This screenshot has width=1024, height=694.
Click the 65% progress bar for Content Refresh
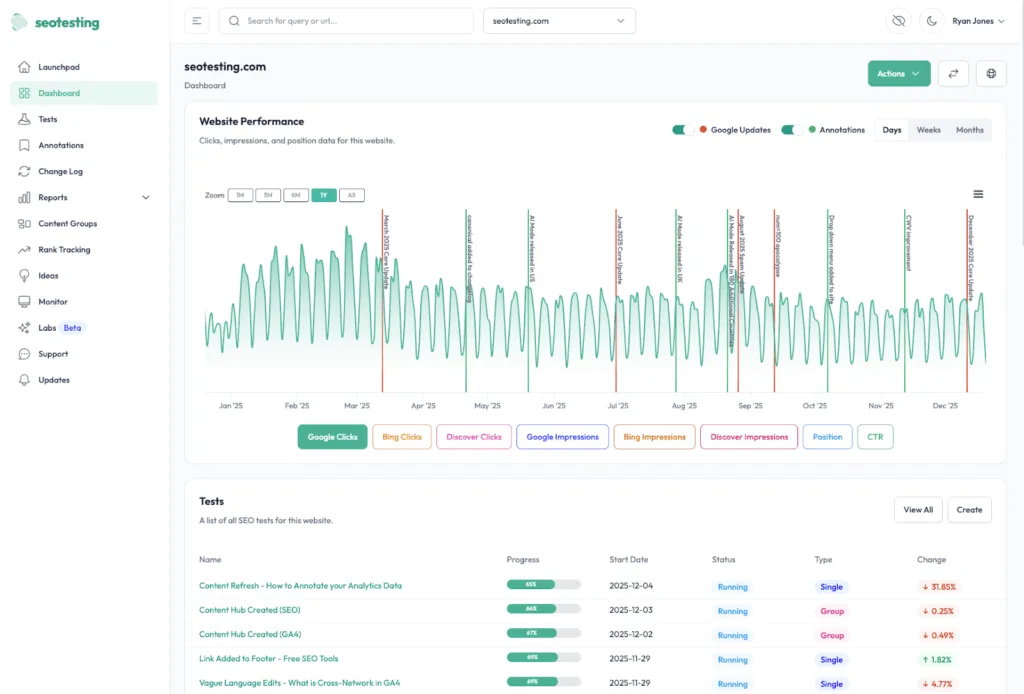[x=543, y=583]
